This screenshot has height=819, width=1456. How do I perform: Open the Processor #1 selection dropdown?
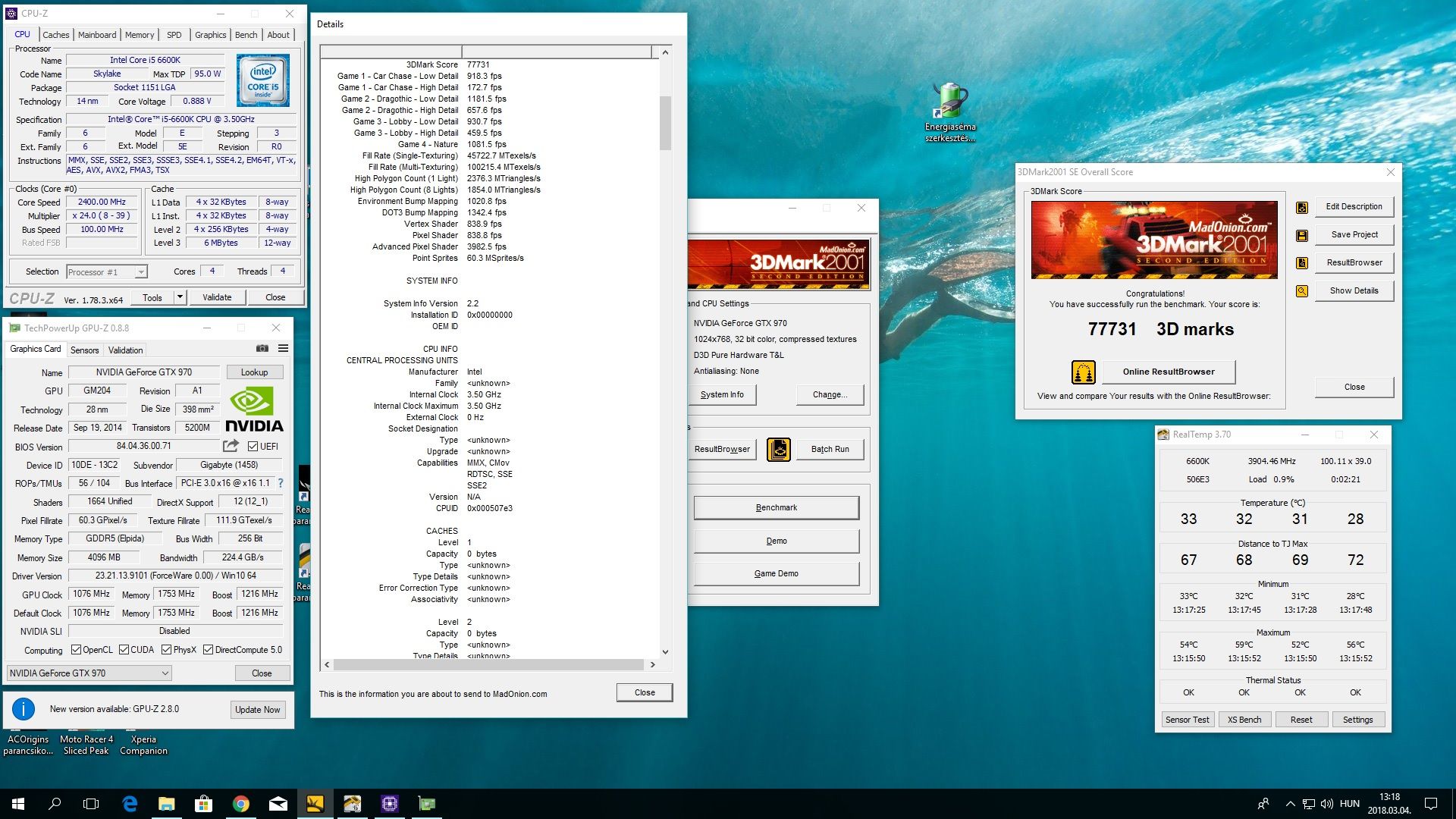coord(106,272)
